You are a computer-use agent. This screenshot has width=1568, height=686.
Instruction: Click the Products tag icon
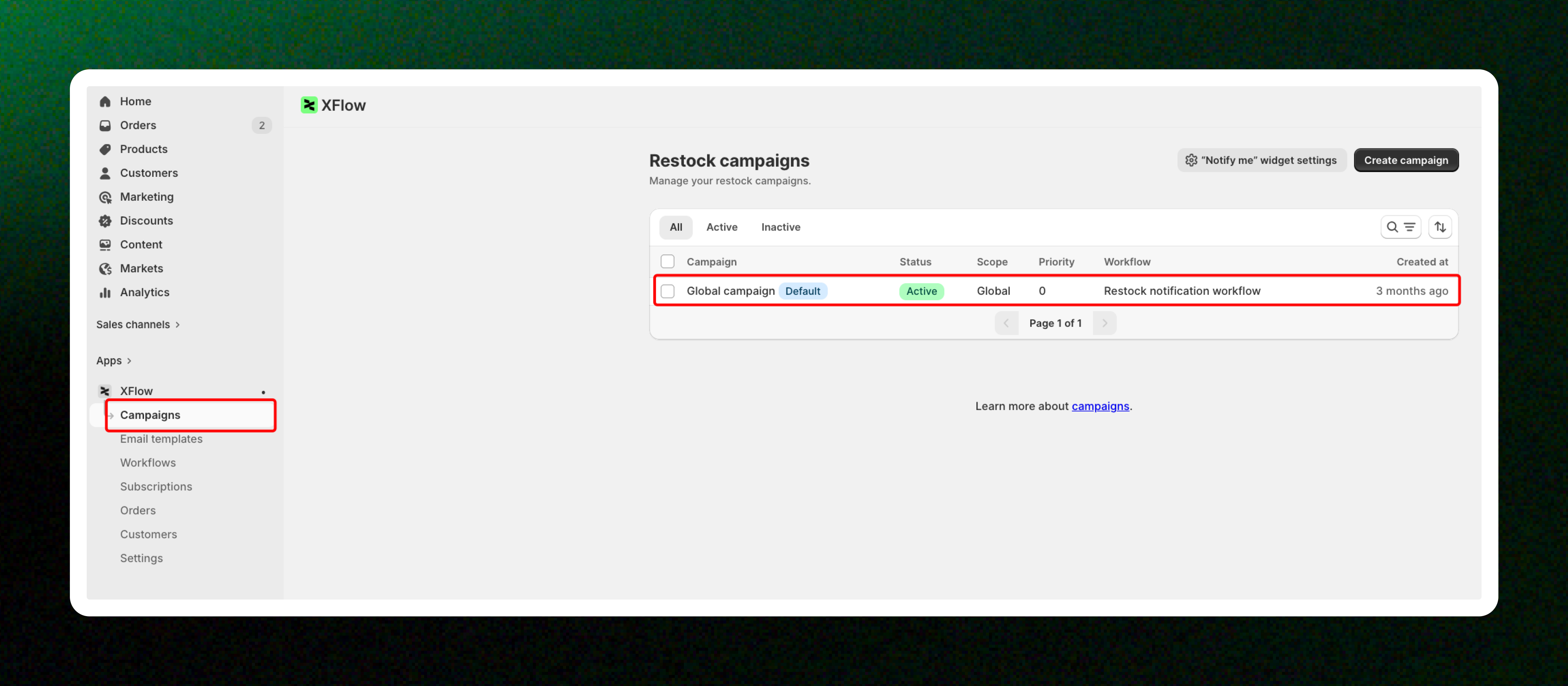[x=105, y=149]
